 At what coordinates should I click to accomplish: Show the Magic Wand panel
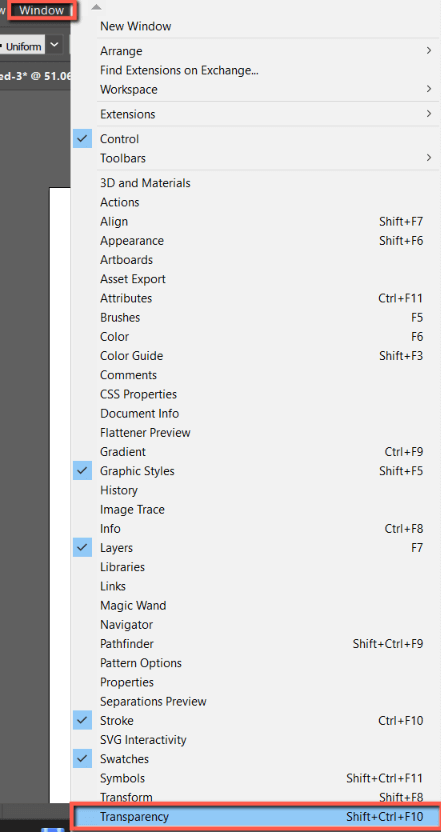click(x=256, y=605)
